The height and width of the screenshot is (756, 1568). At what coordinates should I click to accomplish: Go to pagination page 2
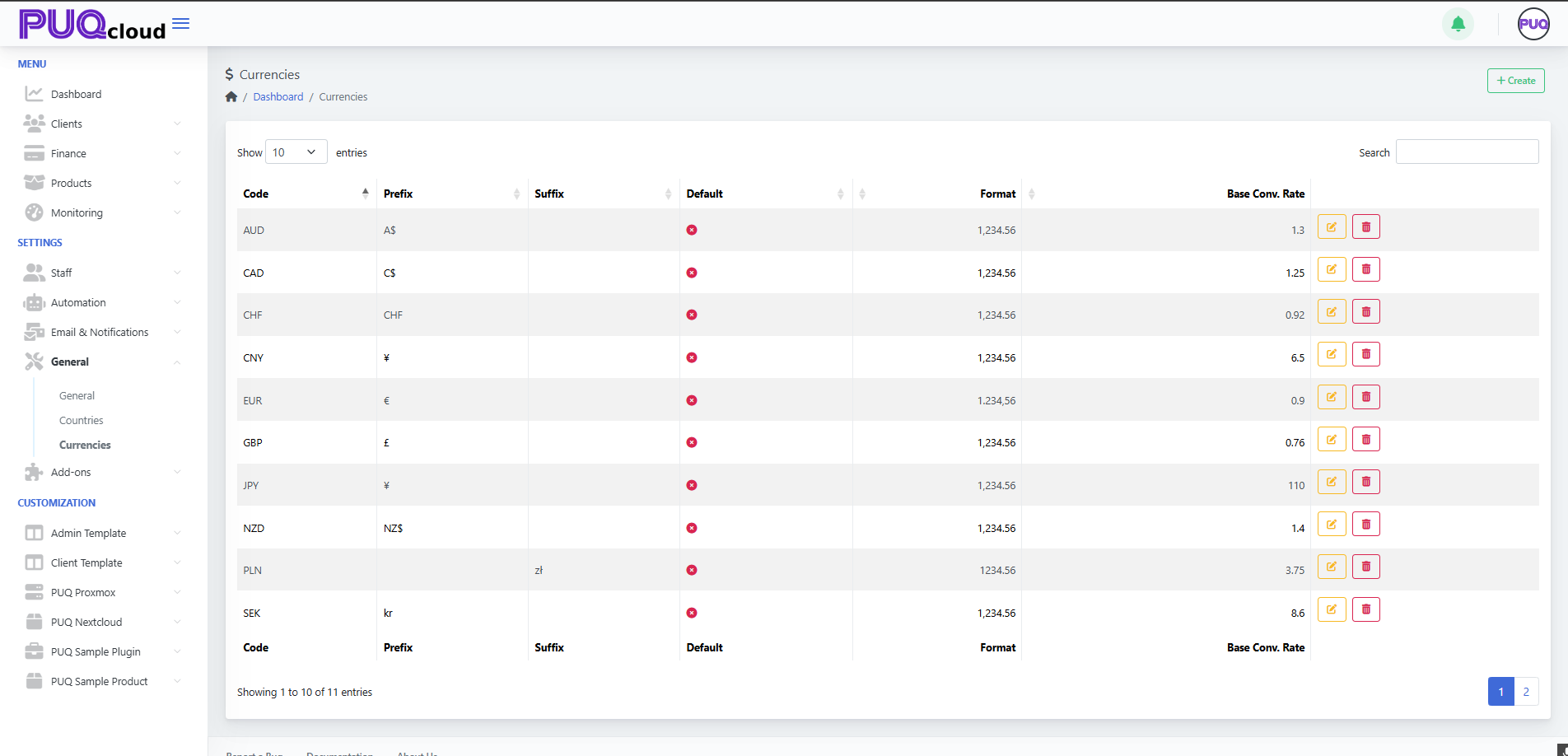(1526, 692)
